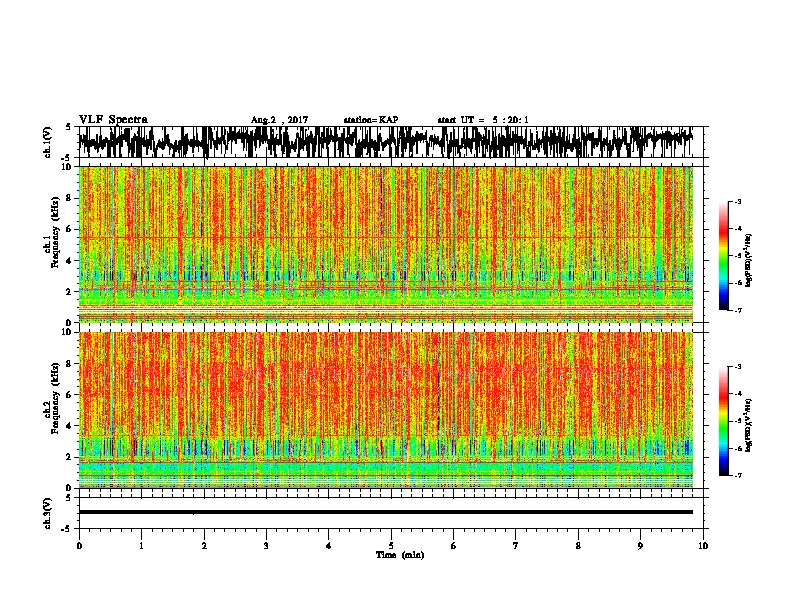Click the time axis tick label "10"
This screenshot has height=612, width=792.
703,546
